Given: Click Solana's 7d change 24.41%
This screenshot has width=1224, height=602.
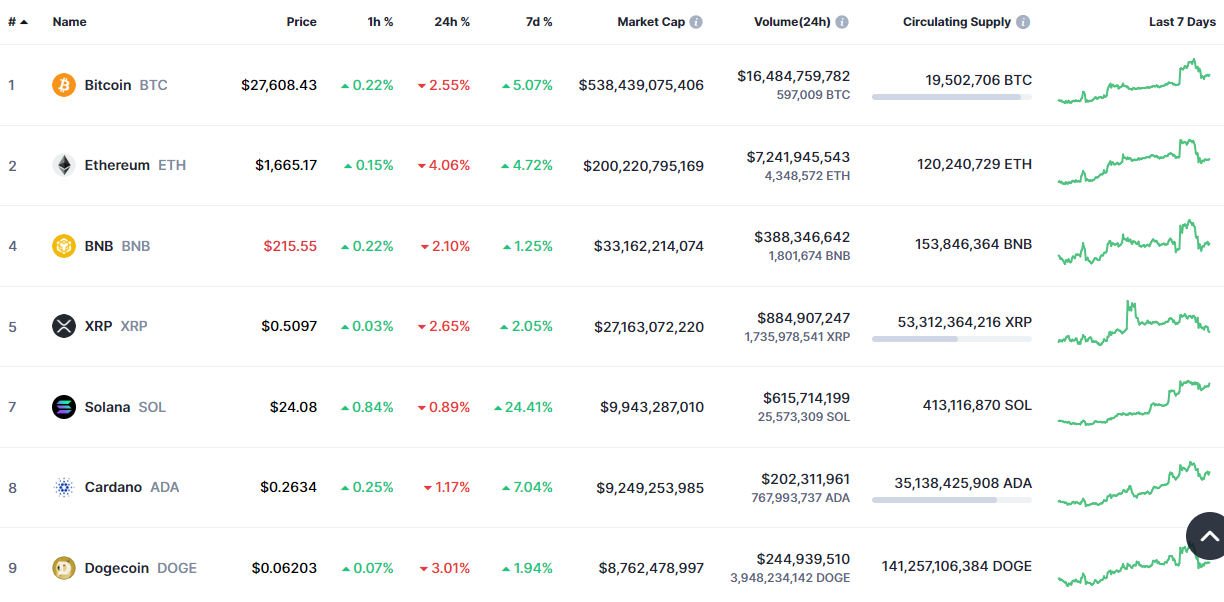Looking at the screenshot, I should pyautogui.click(x=523, y=407).
